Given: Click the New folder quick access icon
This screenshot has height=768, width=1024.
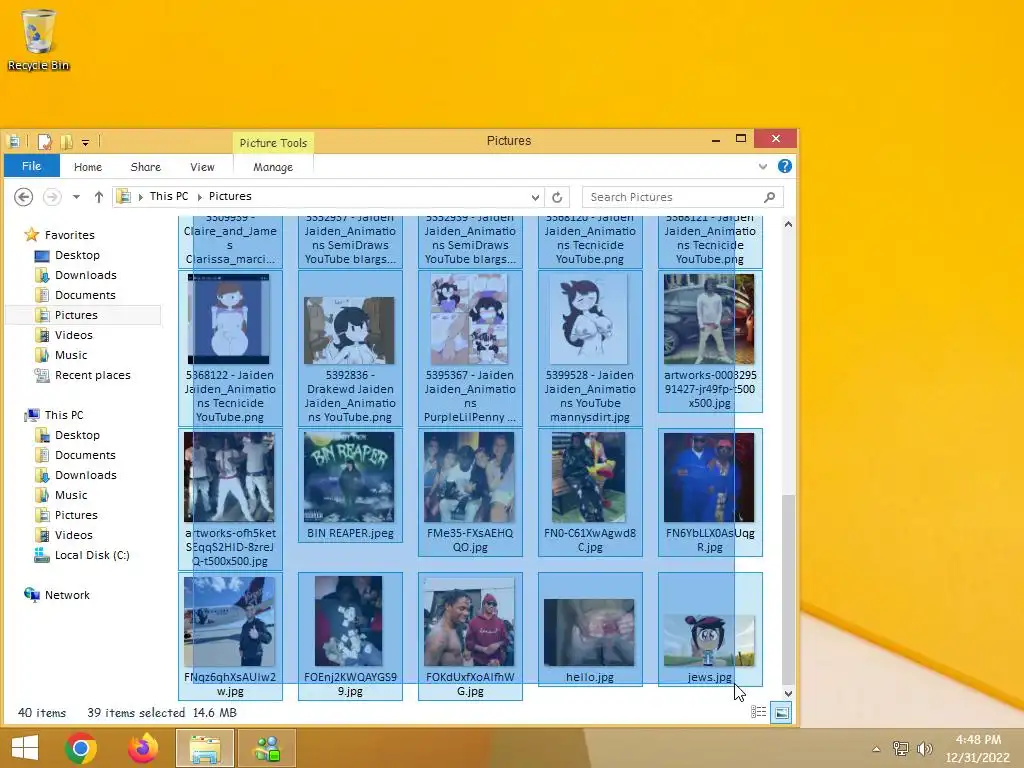Looking at the screenshot, I should click(x=66, y=141).
